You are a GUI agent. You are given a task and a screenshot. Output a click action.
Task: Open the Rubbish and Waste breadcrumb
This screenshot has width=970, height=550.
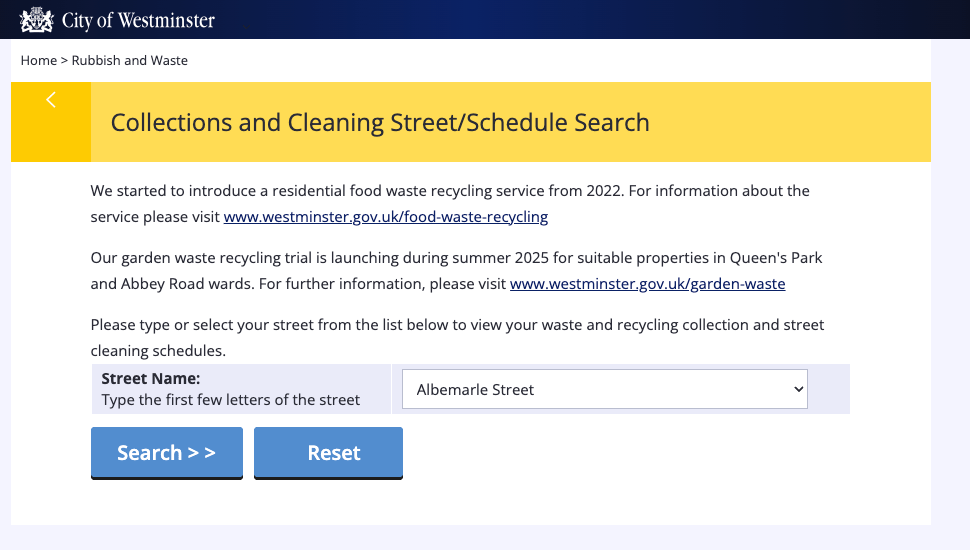[x=130, y=60]
